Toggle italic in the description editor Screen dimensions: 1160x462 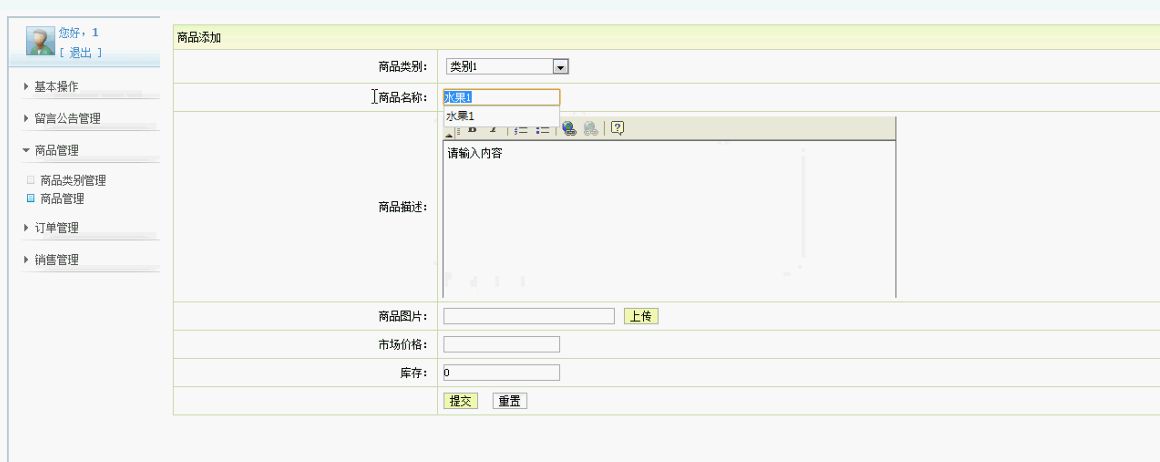click(492, 130)
